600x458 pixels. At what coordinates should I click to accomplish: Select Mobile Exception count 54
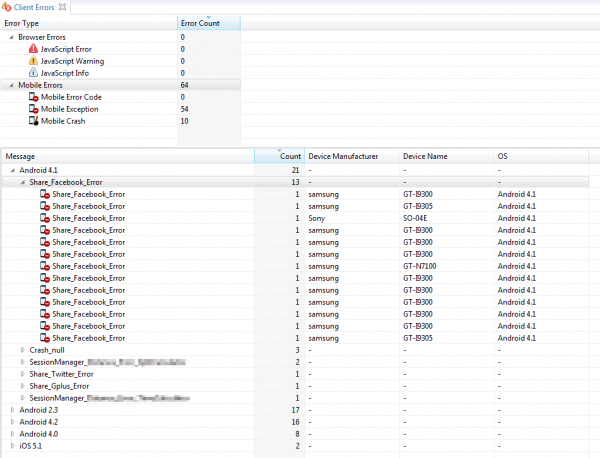pyautogui.click(x=184, y=109)
